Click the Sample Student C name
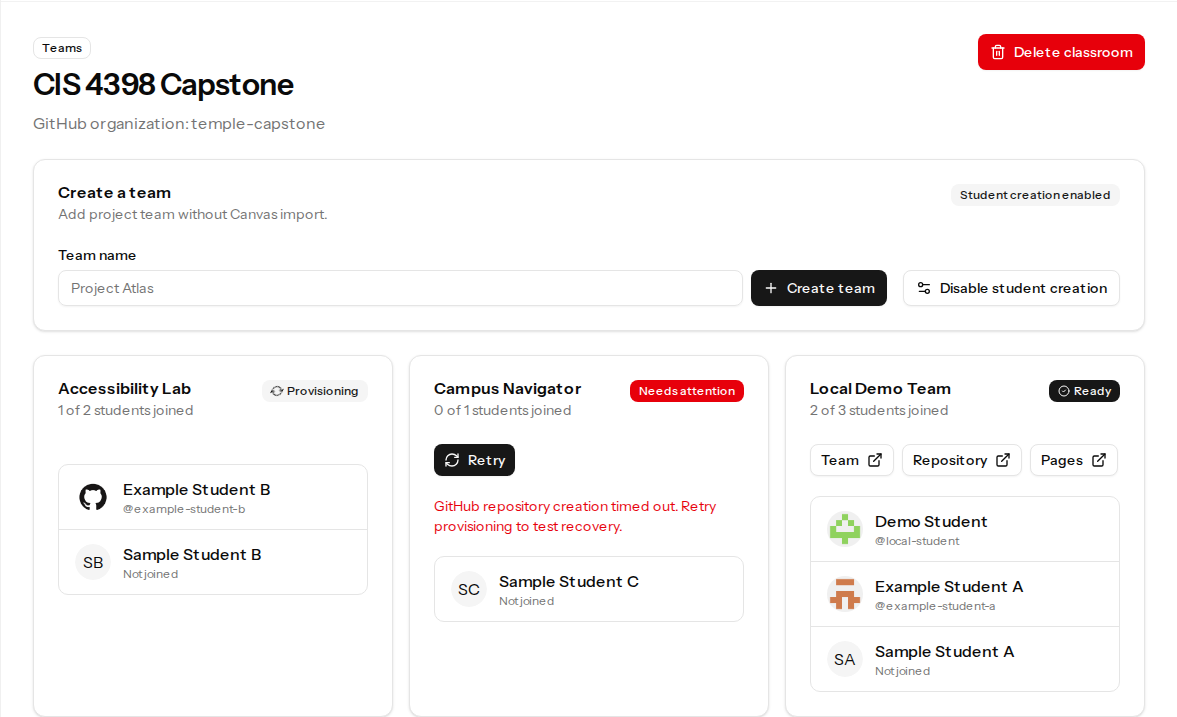This screenshot has width=1177, height=717. point(569,582)
